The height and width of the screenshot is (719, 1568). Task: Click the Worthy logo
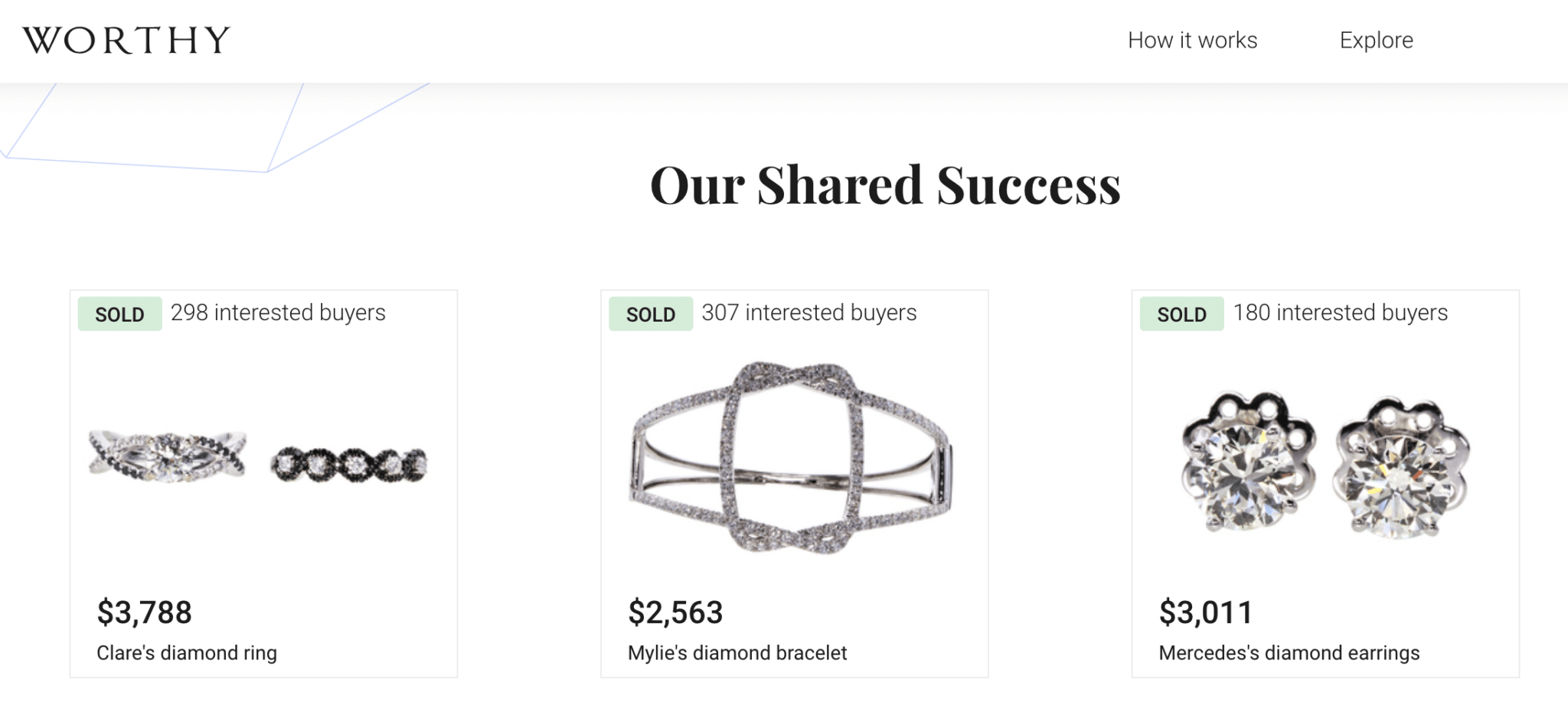125,39
